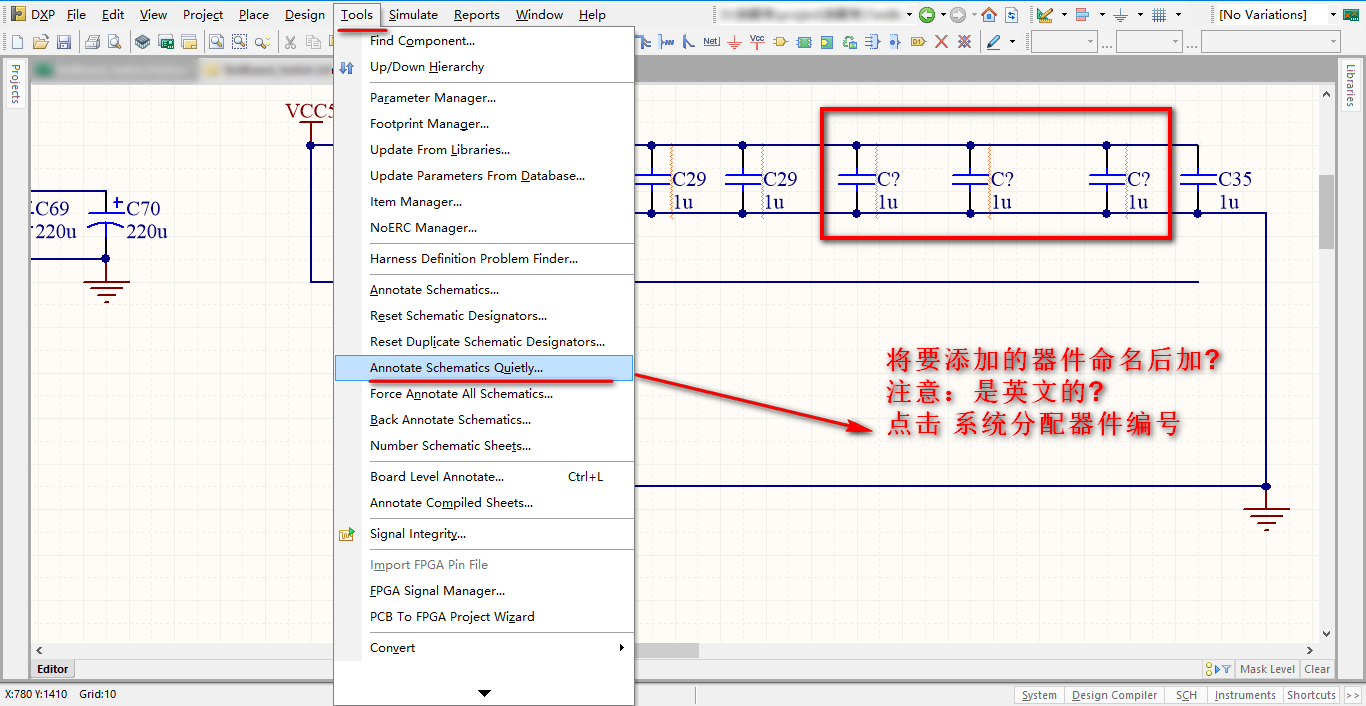Click the Open document folder icon

tap(41, 42)
